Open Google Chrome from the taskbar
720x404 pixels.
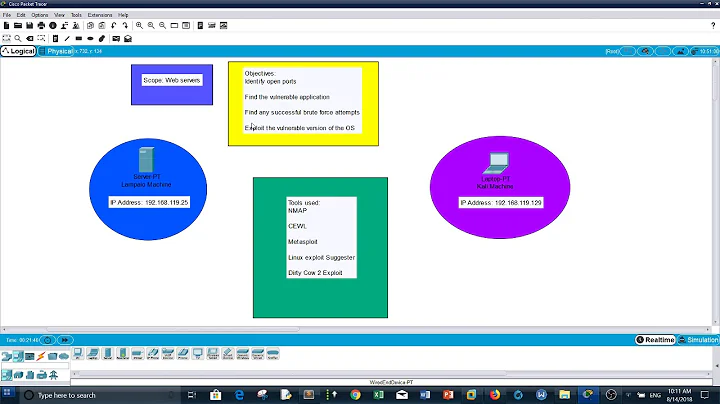point(355,395)
